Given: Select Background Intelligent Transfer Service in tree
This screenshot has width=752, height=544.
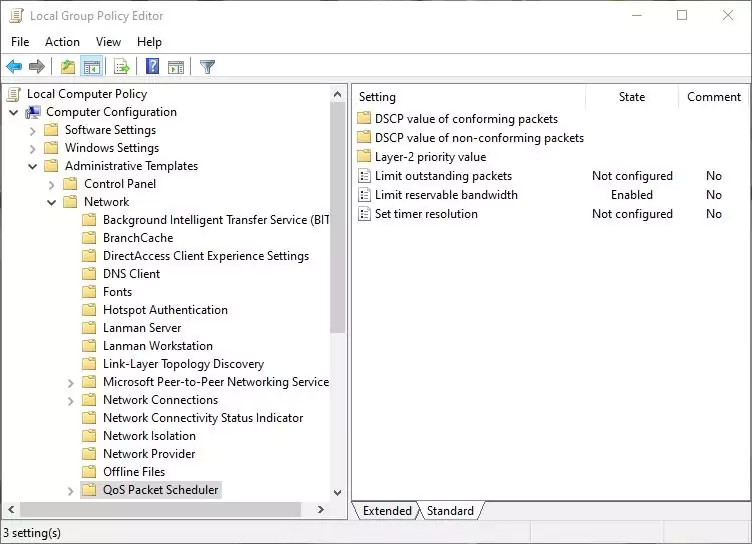Looking at the screenshot, I should tap(216, 220).
